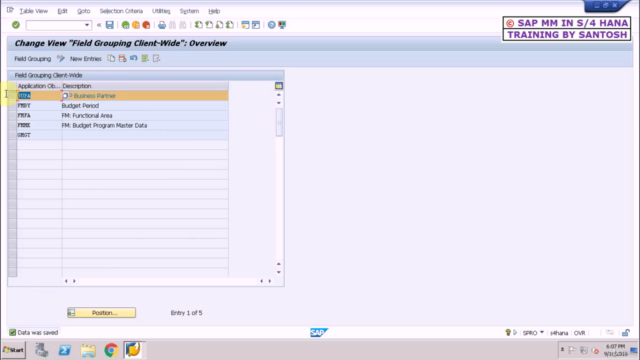Click into the command input field
Screen dimensions: 640x360
[x=55, y=25]
